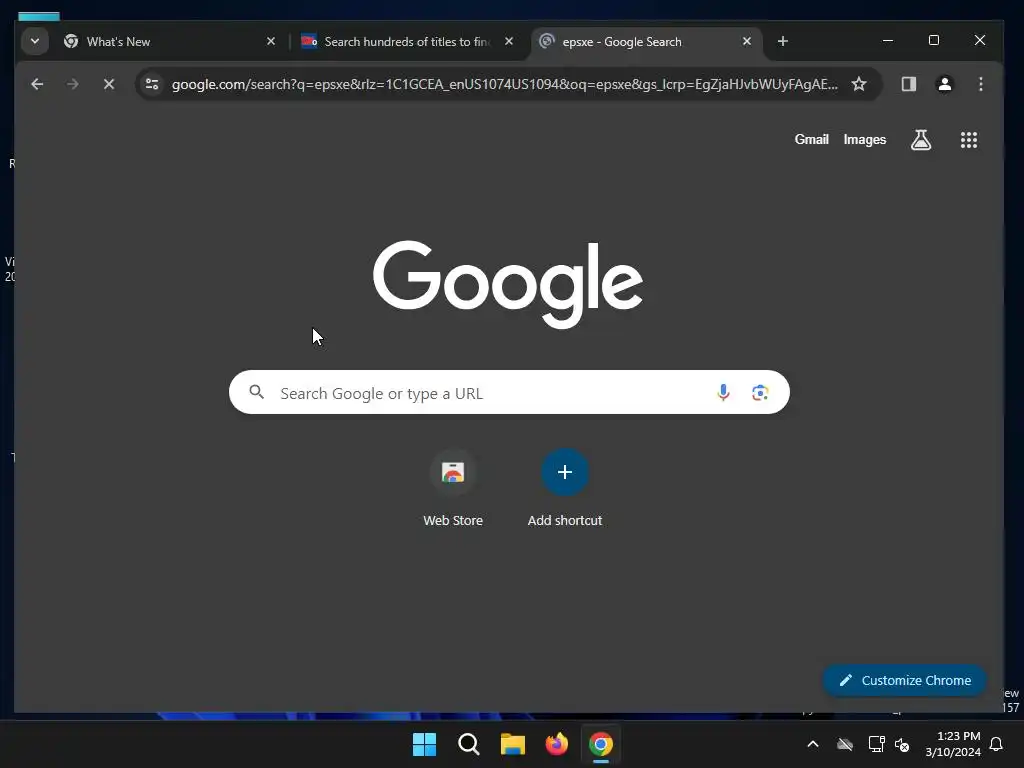Open the Chrome profile menu
This screenshot has width=1024, height=768.
point(944,84)
